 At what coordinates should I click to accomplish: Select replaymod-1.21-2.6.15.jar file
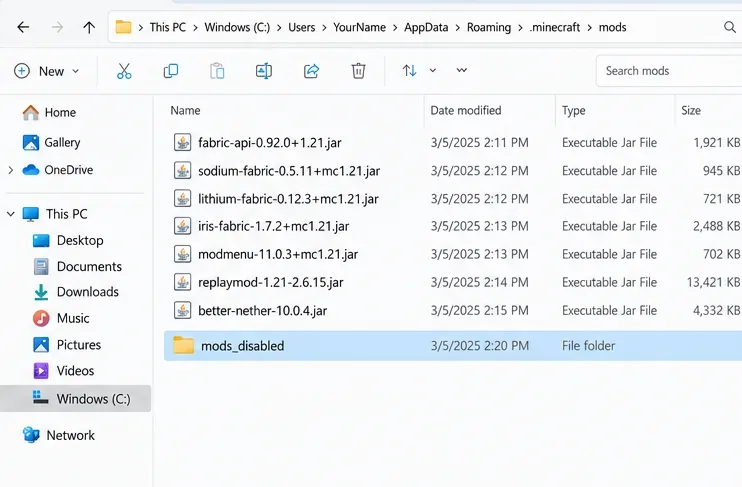271,283
